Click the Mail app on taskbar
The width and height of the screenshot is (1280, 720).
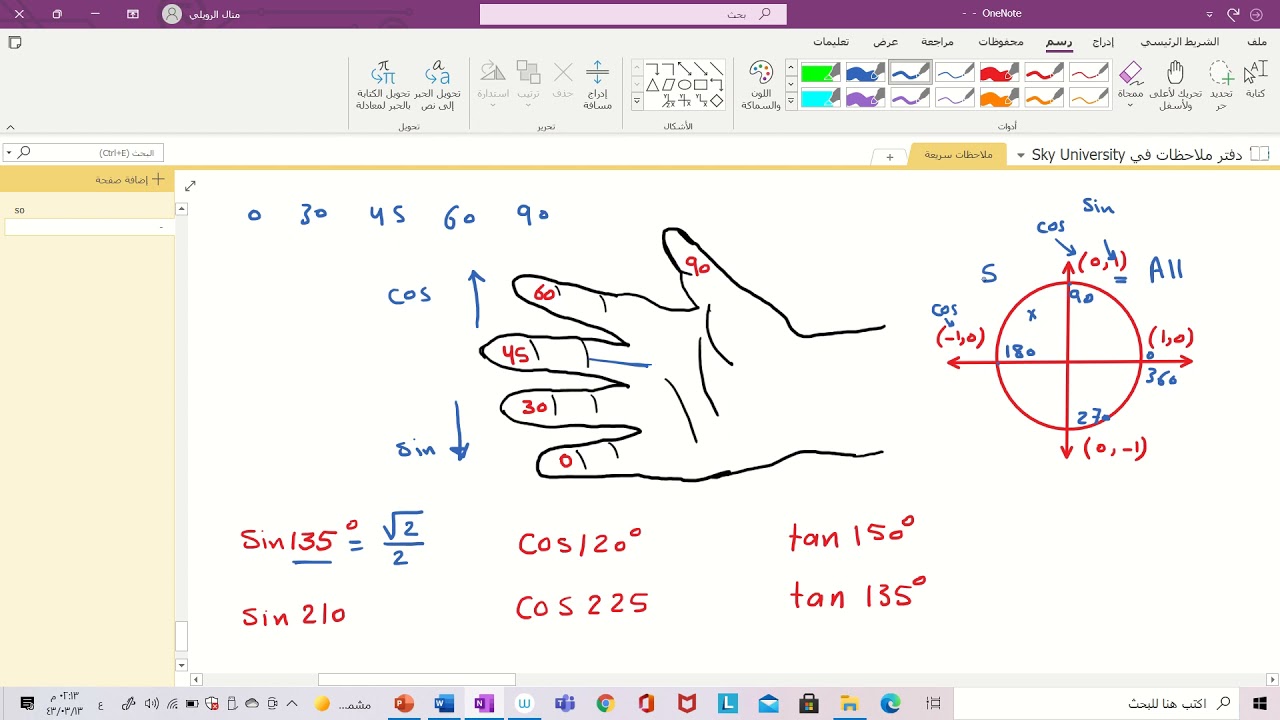click(768, 704)
